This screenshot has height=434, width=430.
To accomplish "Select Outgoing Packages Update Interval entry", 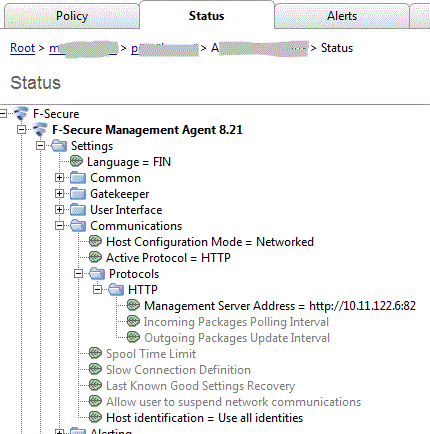I will point(237,338).
